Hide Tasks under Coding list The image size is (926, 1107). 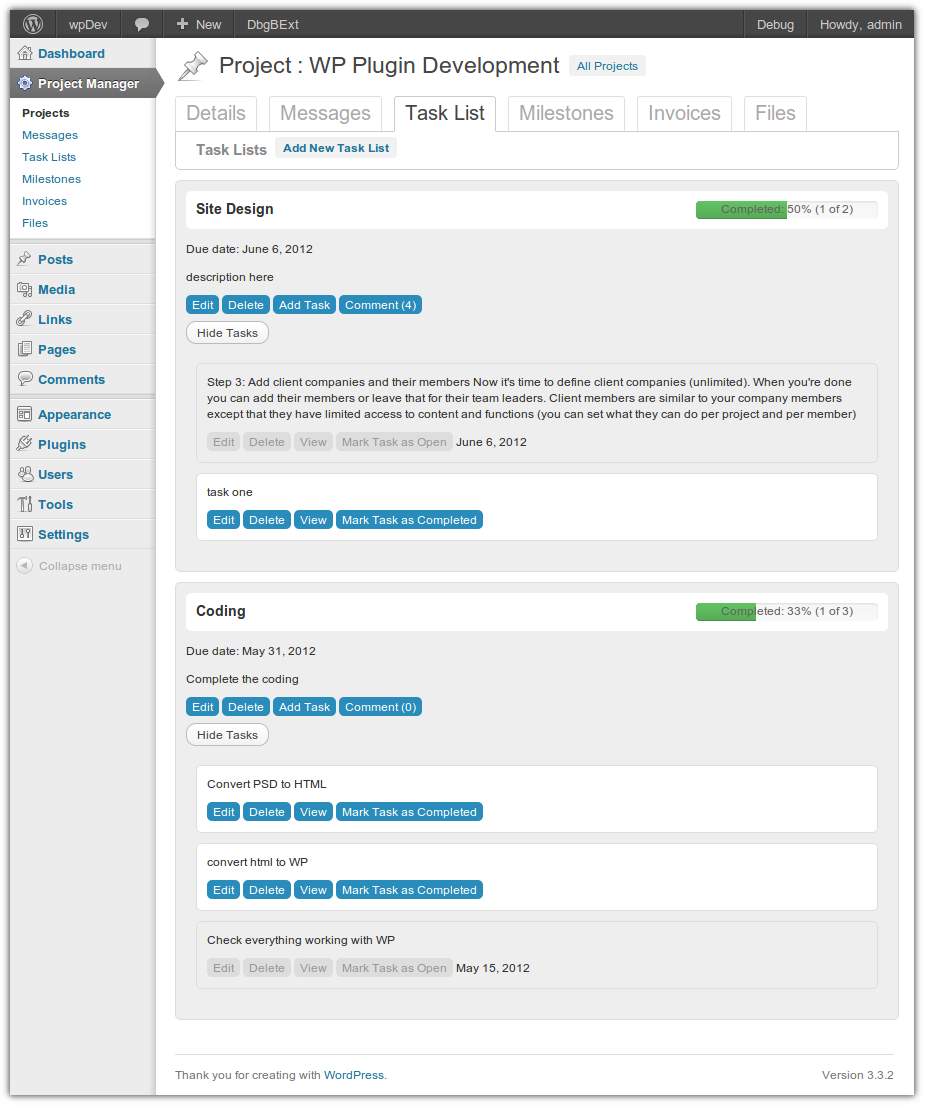point(227,735)
